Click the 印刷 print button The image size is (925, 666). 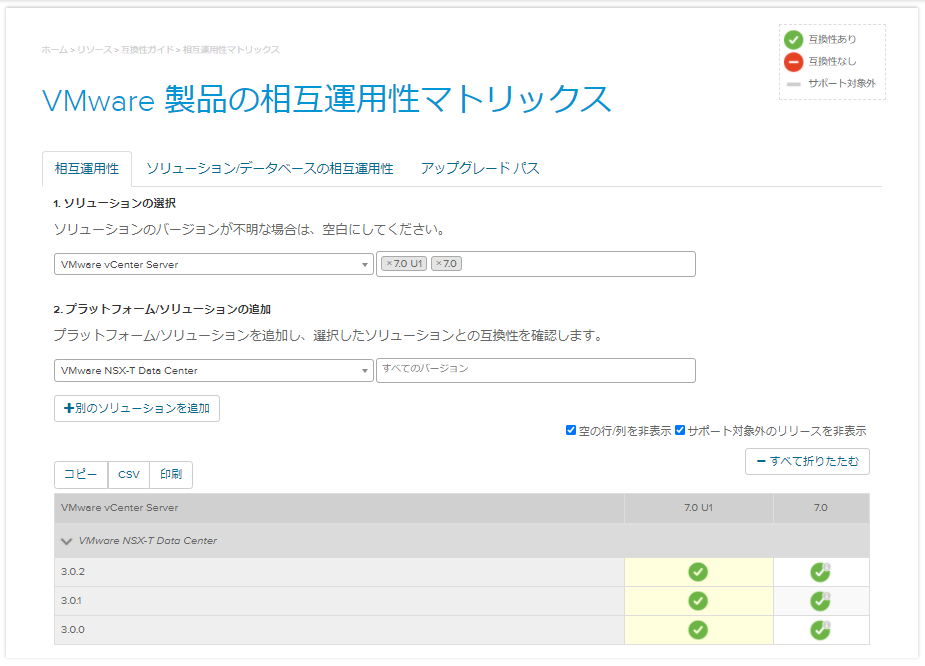(171, 474)
